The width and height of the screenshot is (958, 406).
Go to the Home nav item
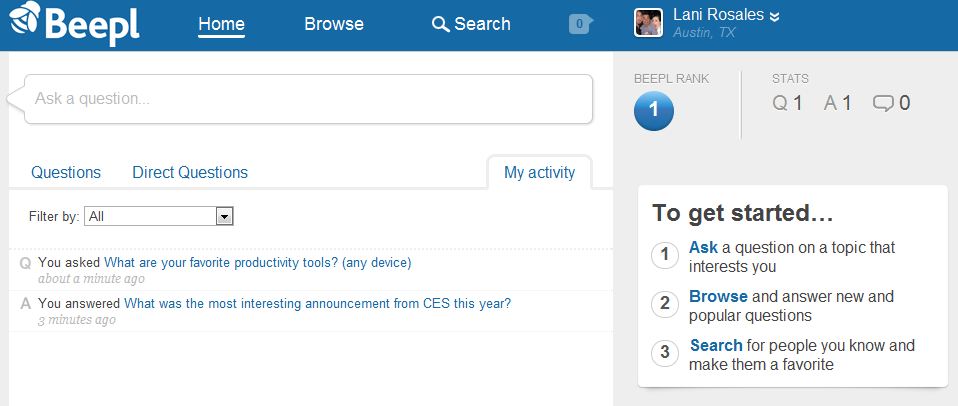pyautogui.click(x=222, y=24)
